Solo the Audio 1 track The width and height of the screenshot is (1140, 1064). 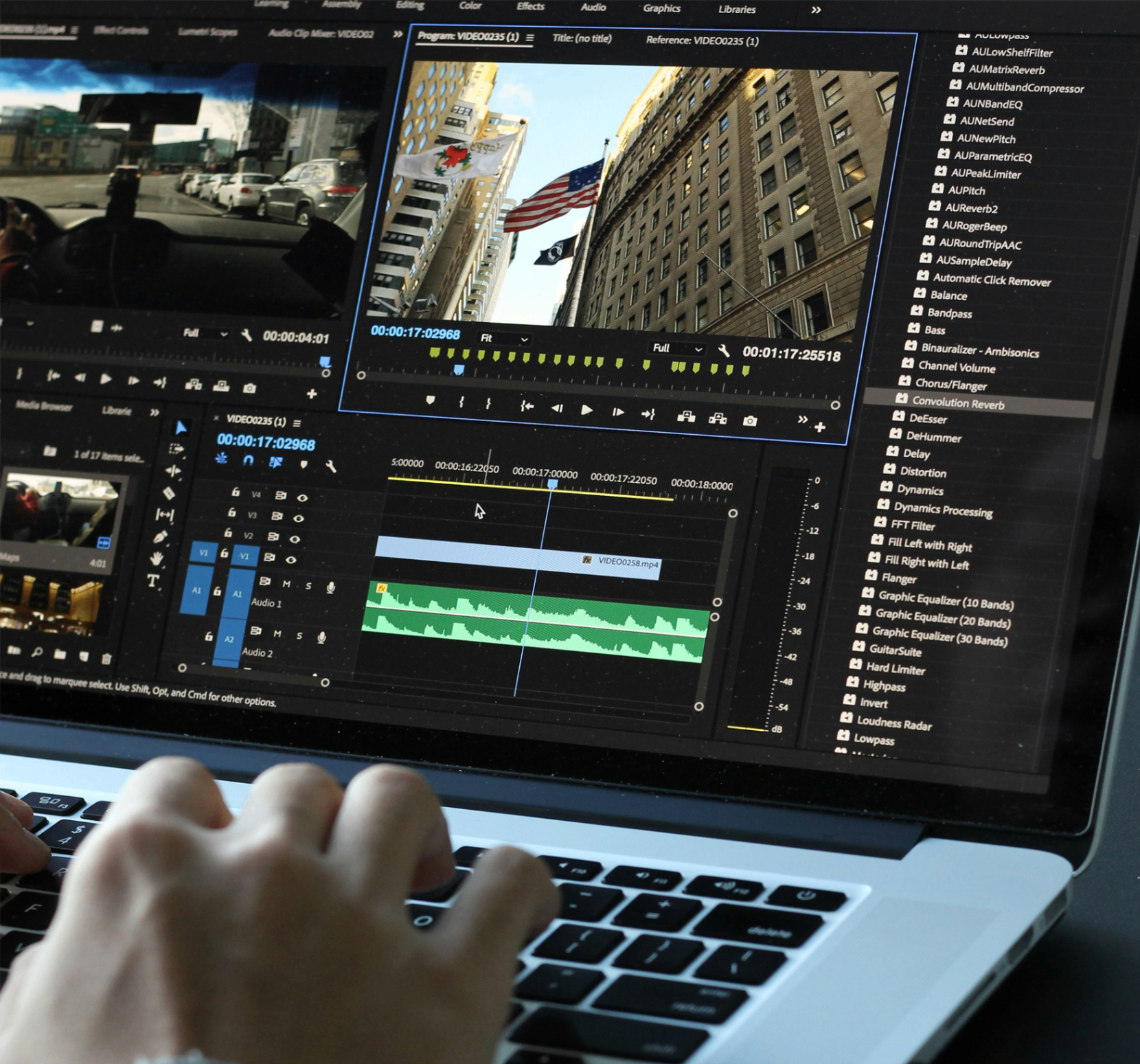tap(308, 586)
